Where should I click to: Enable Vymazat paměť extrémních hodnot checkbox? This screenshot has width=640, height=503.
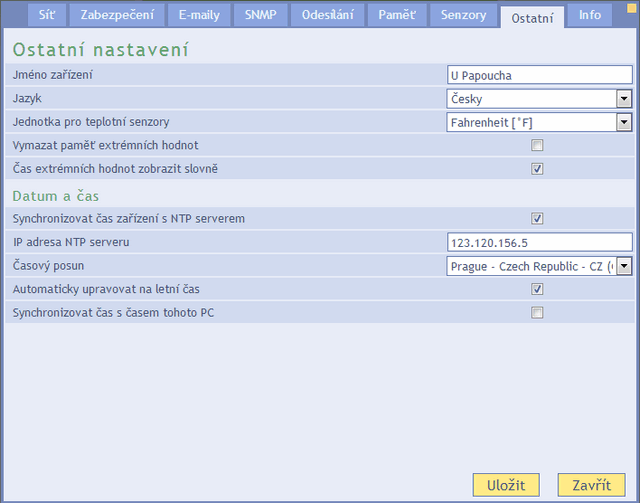pos(537,146)
